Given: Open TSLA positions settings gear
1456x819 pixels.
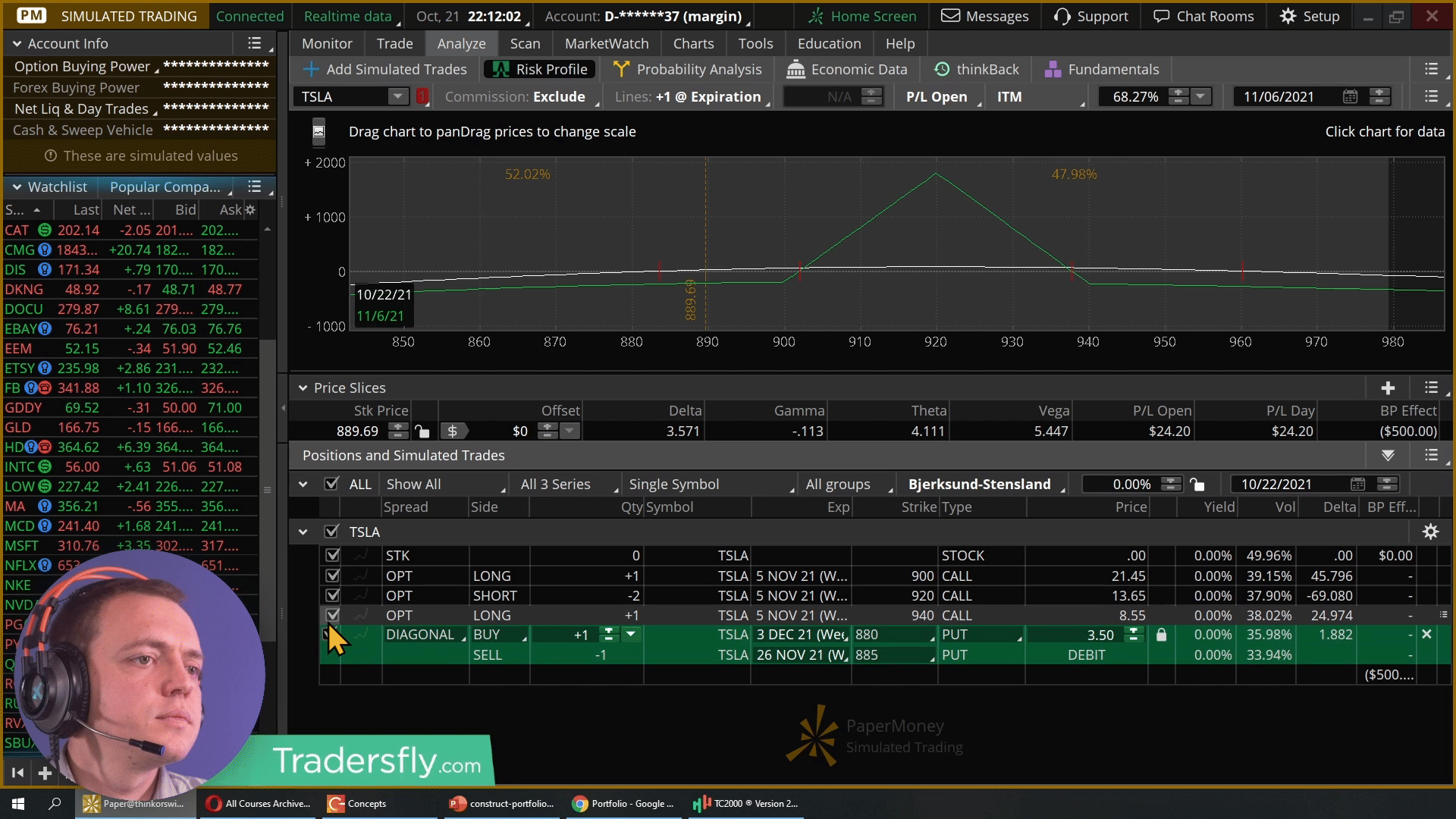Looking at the screenshot, I should [x=1430, y=532].
